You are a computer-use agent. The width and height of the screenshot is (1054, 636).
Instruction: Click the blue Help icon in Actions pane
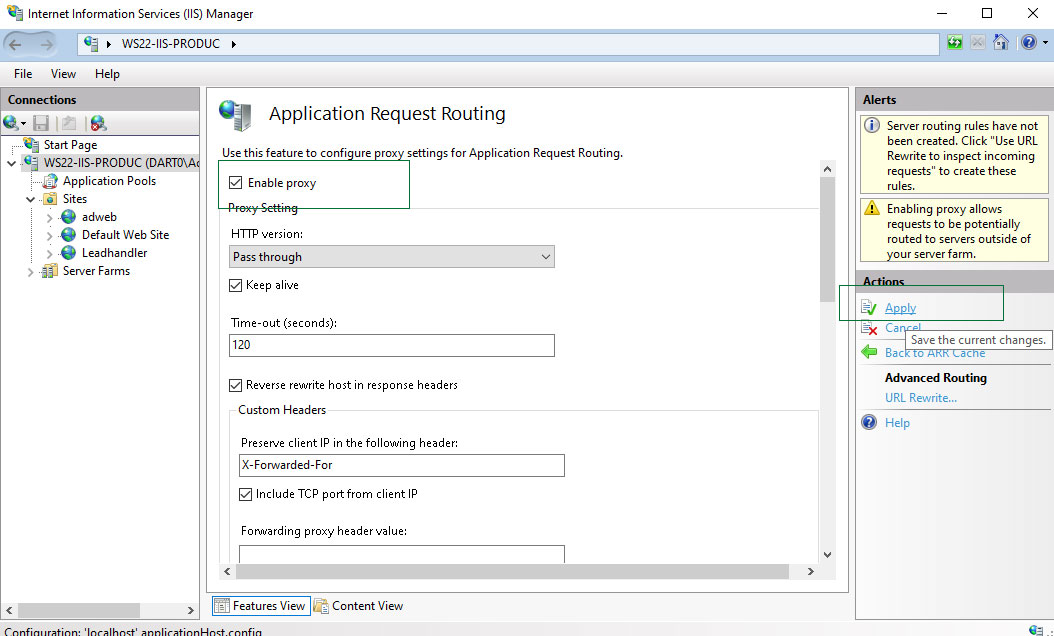click(x=869, y=422)
